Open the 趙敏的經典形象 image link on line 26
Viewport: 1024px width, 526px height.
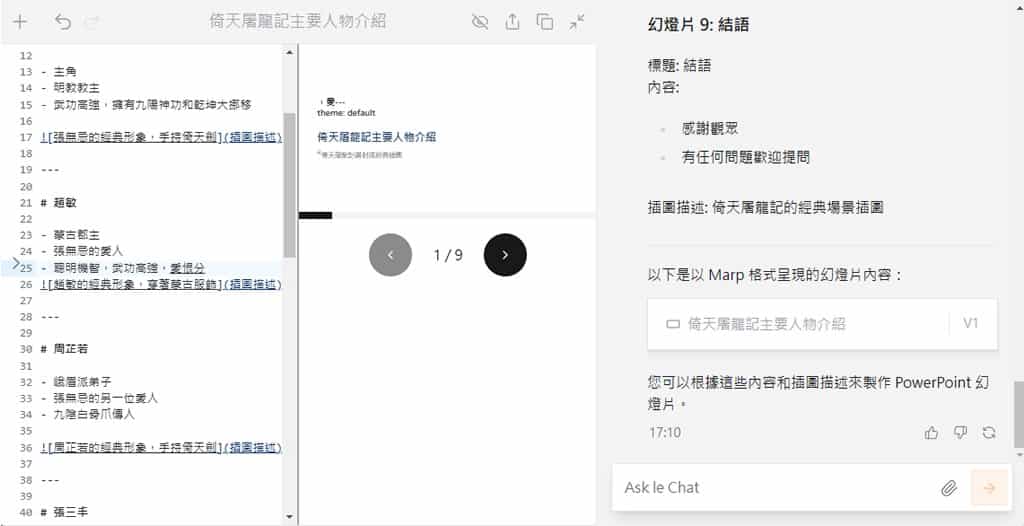pos(161,284)
